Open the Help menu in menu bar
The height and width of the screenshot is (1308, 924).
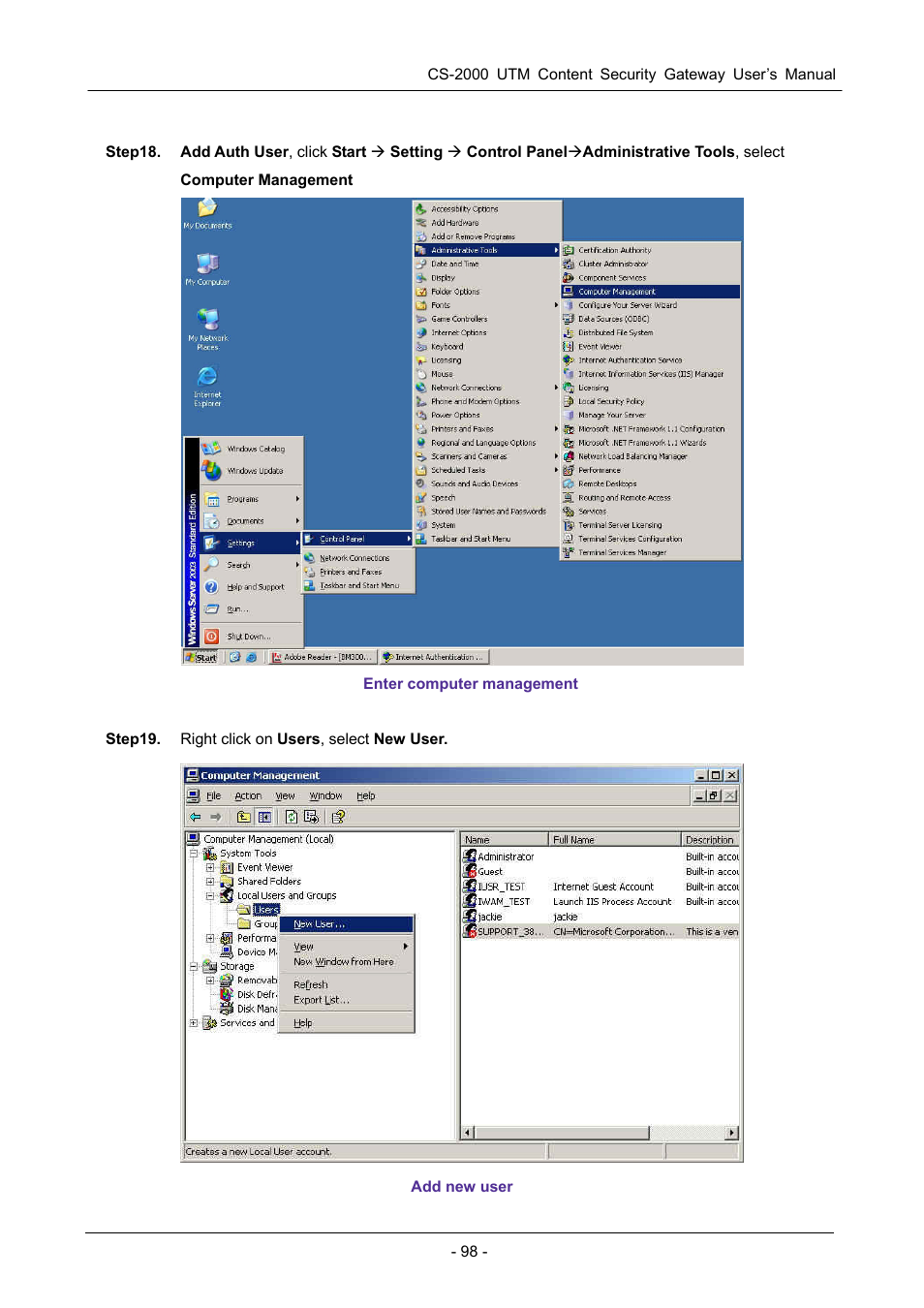[366, 796]
